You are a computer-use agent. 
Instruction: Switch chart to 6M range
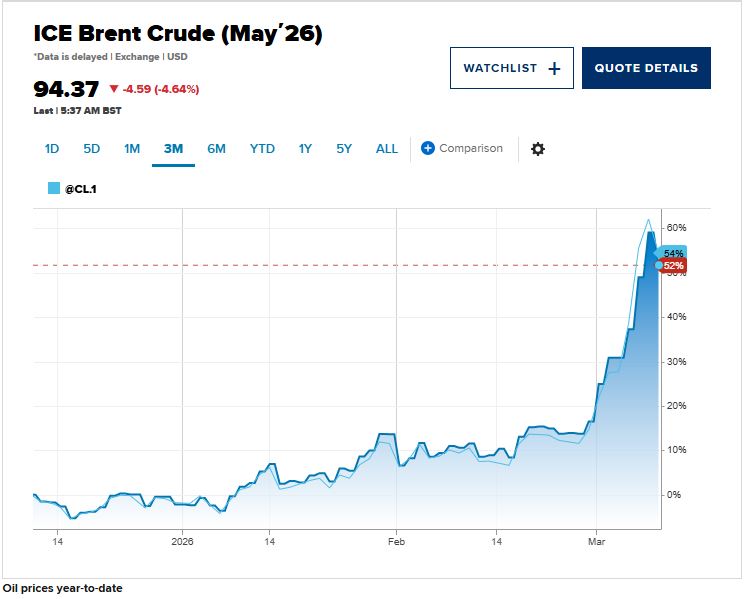pyautogui.click(x=216, y=149)
